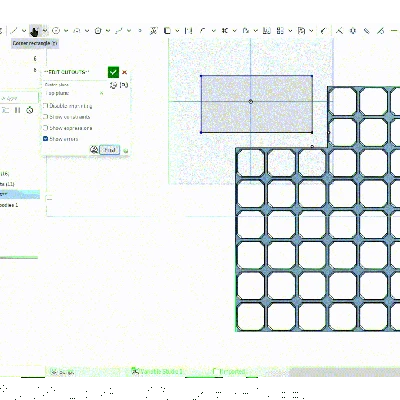The image size is (400, 400).
Task: Apply the Parallel constraint
Action: pyautogui.click(x=367, y=31)
